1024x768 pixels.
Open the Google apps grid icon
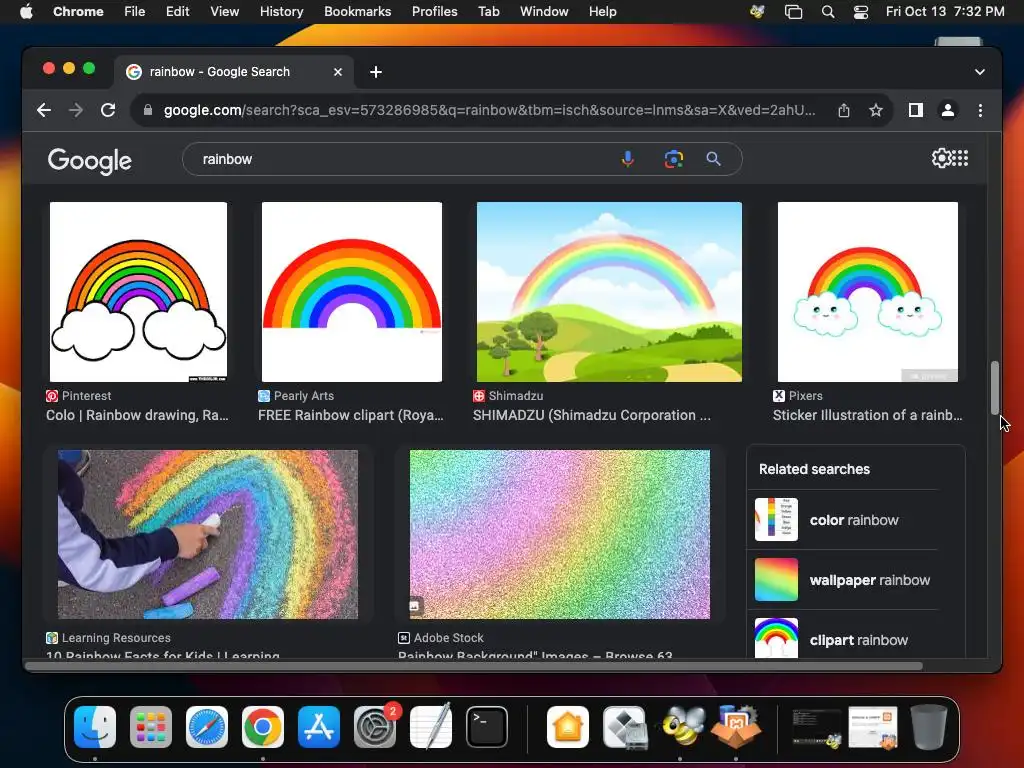tap(960, 158)
